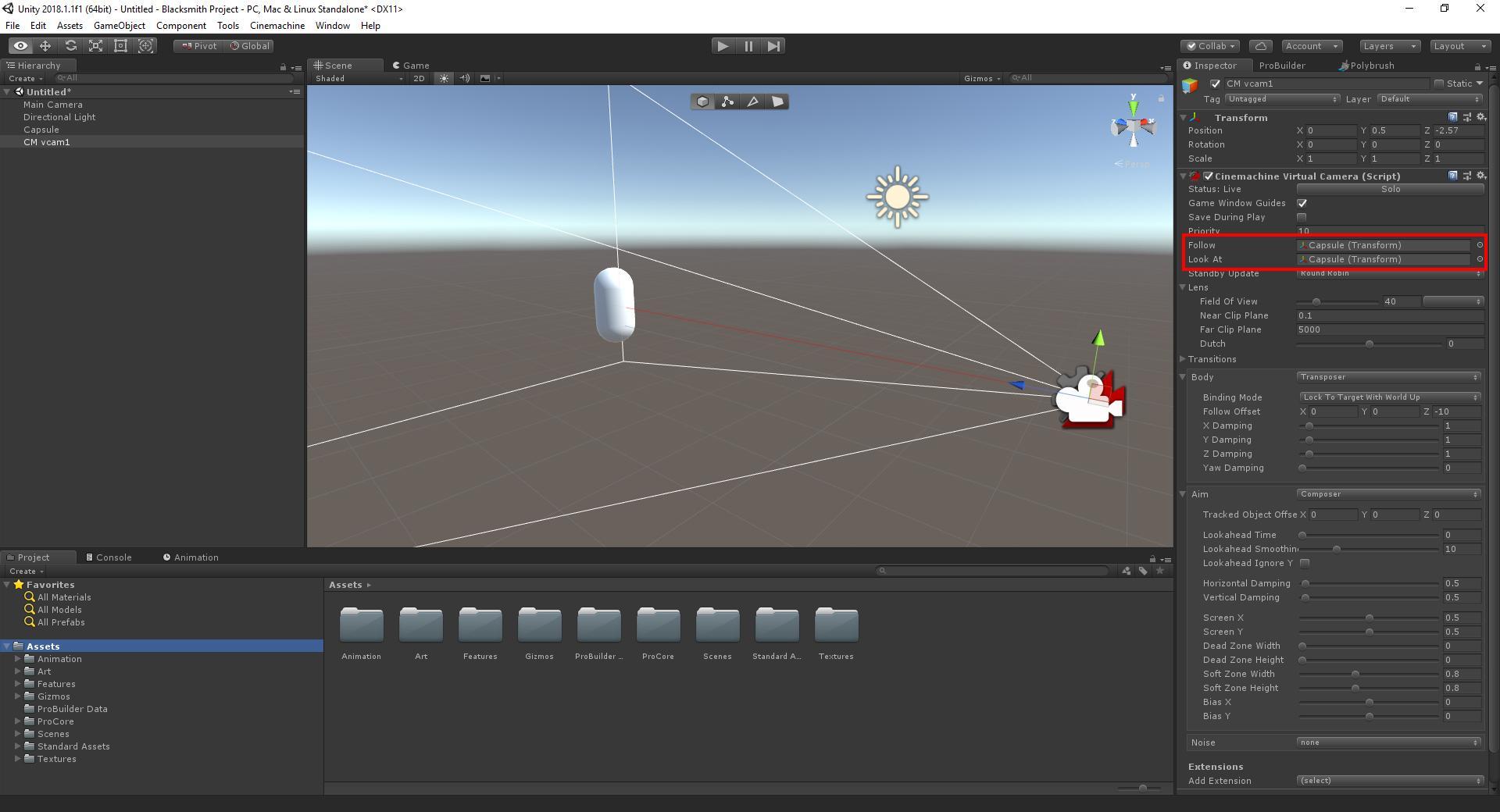
Task: Open the Binding Mode dropdown
Action: tap(1390, 397)
